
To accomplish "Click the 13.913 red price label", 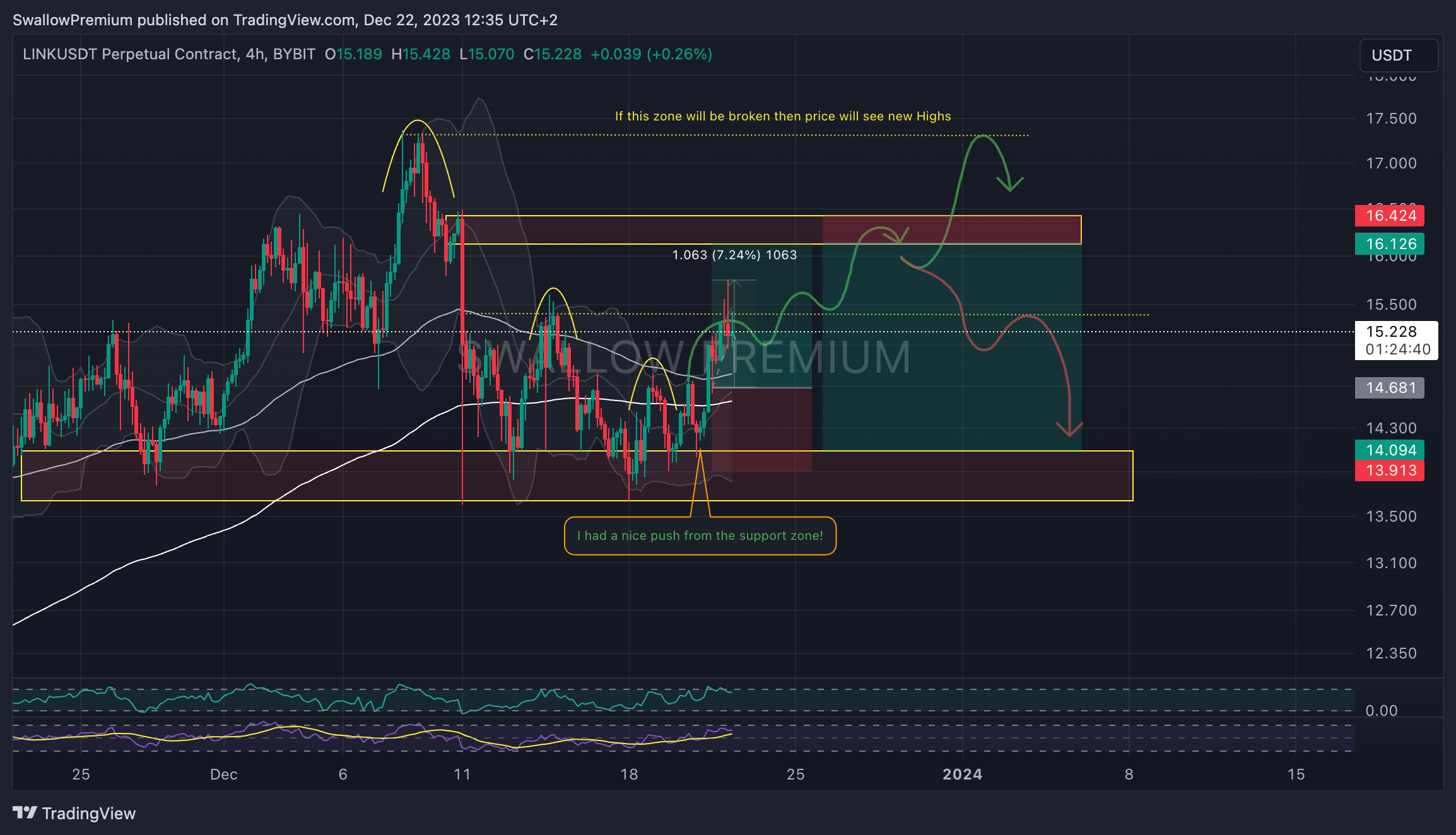I will [x=1390, y=470].
